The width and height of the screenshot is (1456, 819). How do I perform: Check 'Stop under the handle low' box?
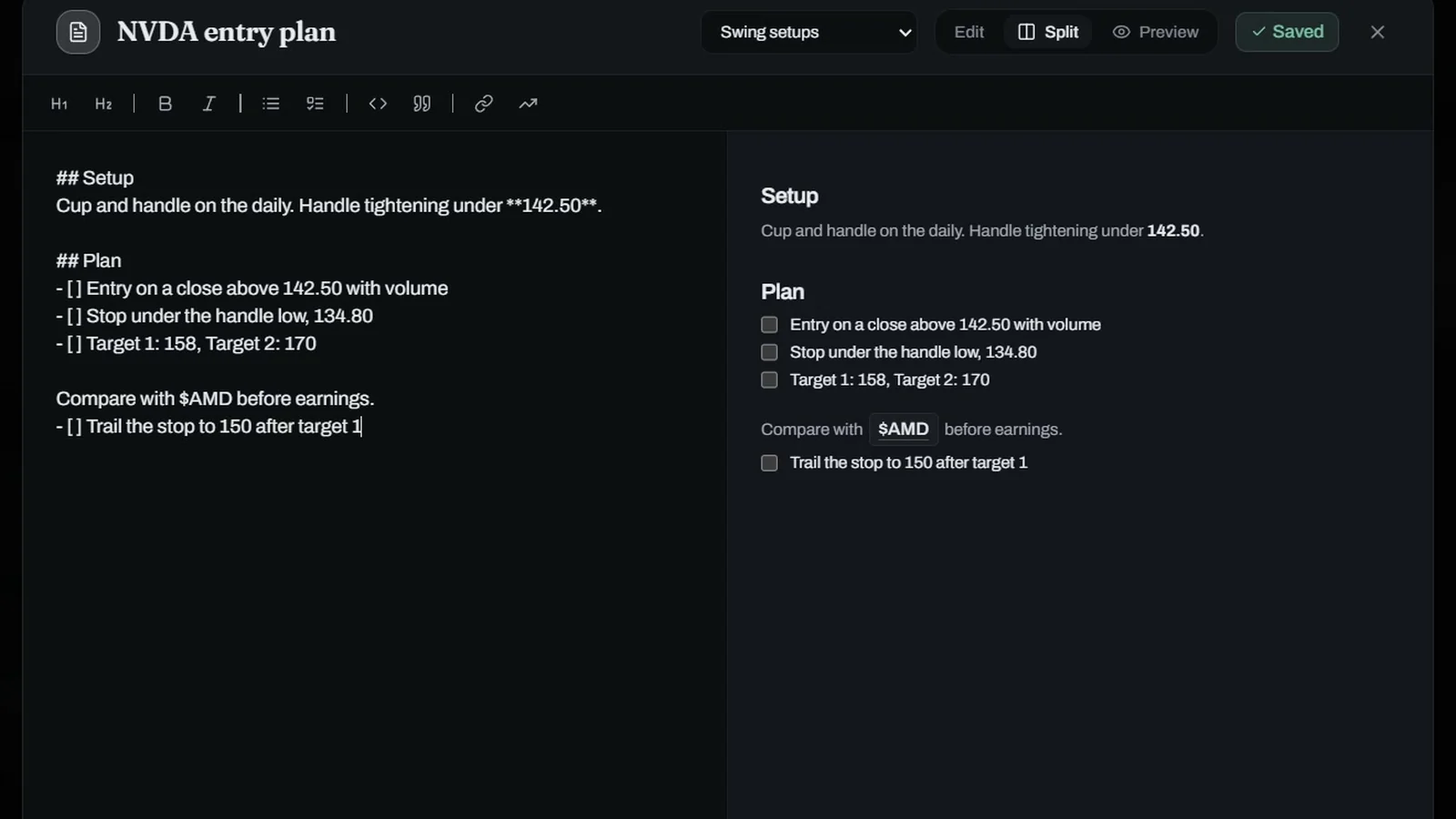tap(769, 352)
